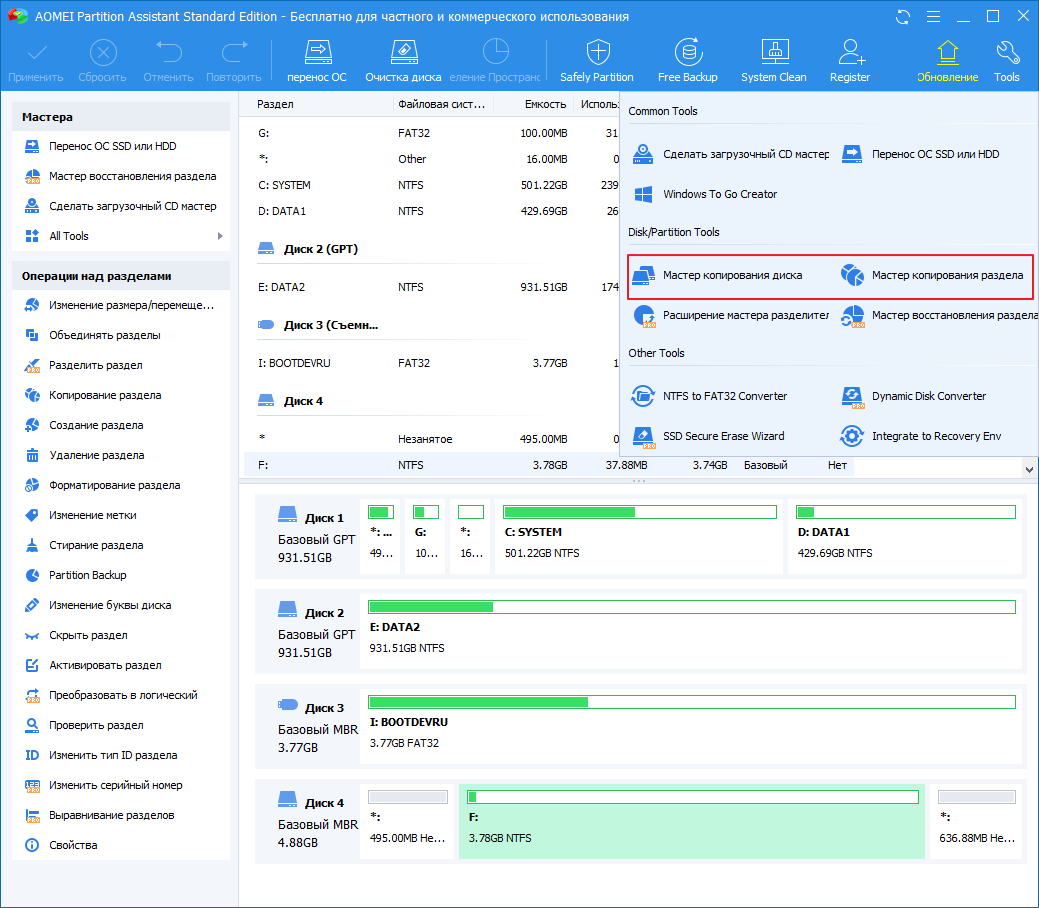1039x908 pixels.
Task: Open System Clean from toolbar
Action: pos(773,62)
